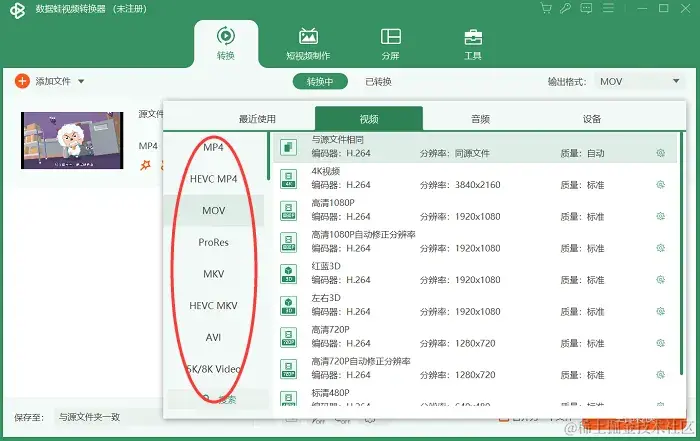Image resolution: width=700 pixels, height=441 pixels.
Task: Choose MOV in the format list
Action: [213, 211]
